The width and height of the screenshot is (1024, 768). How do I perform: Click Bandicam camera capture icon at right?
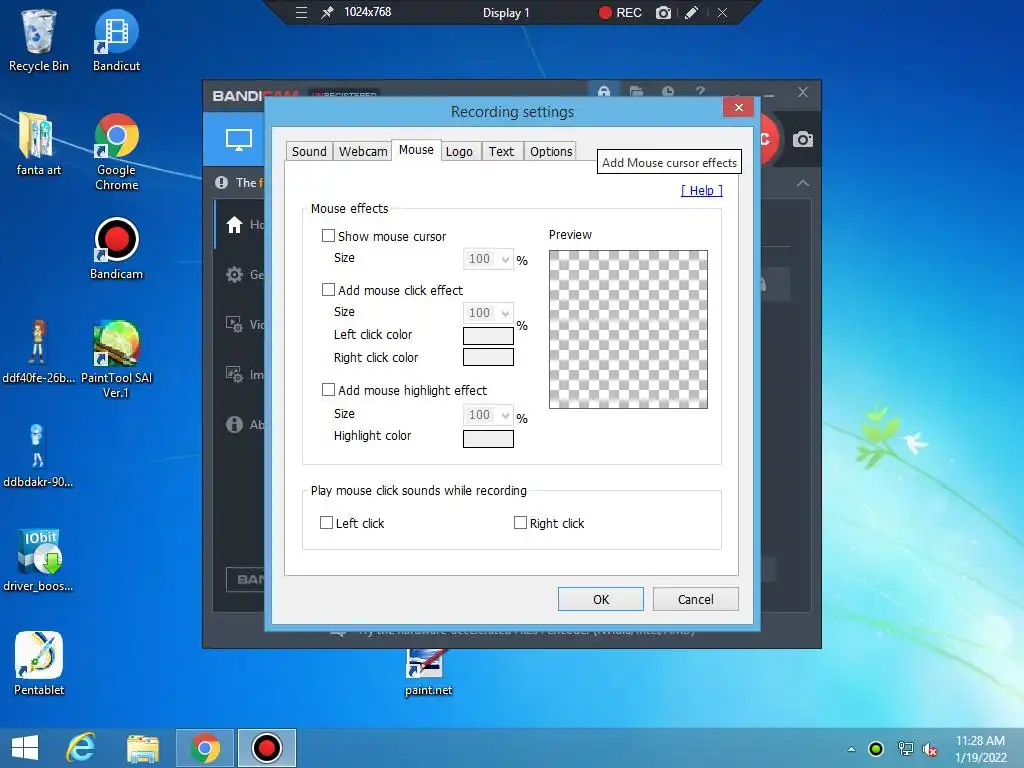803,139
